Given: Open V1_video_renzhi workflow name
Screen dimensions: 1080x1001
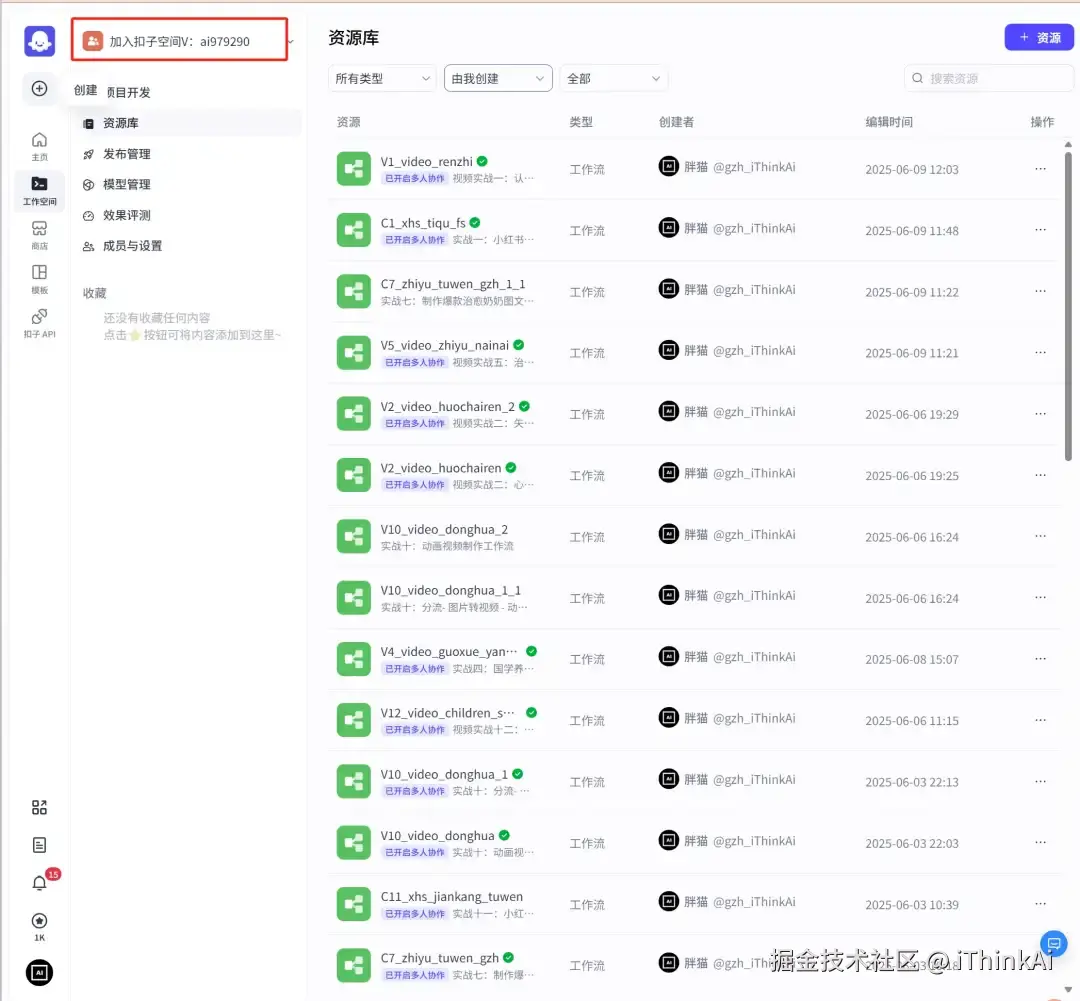Looking at the screenshot, I should click(426, 162).
